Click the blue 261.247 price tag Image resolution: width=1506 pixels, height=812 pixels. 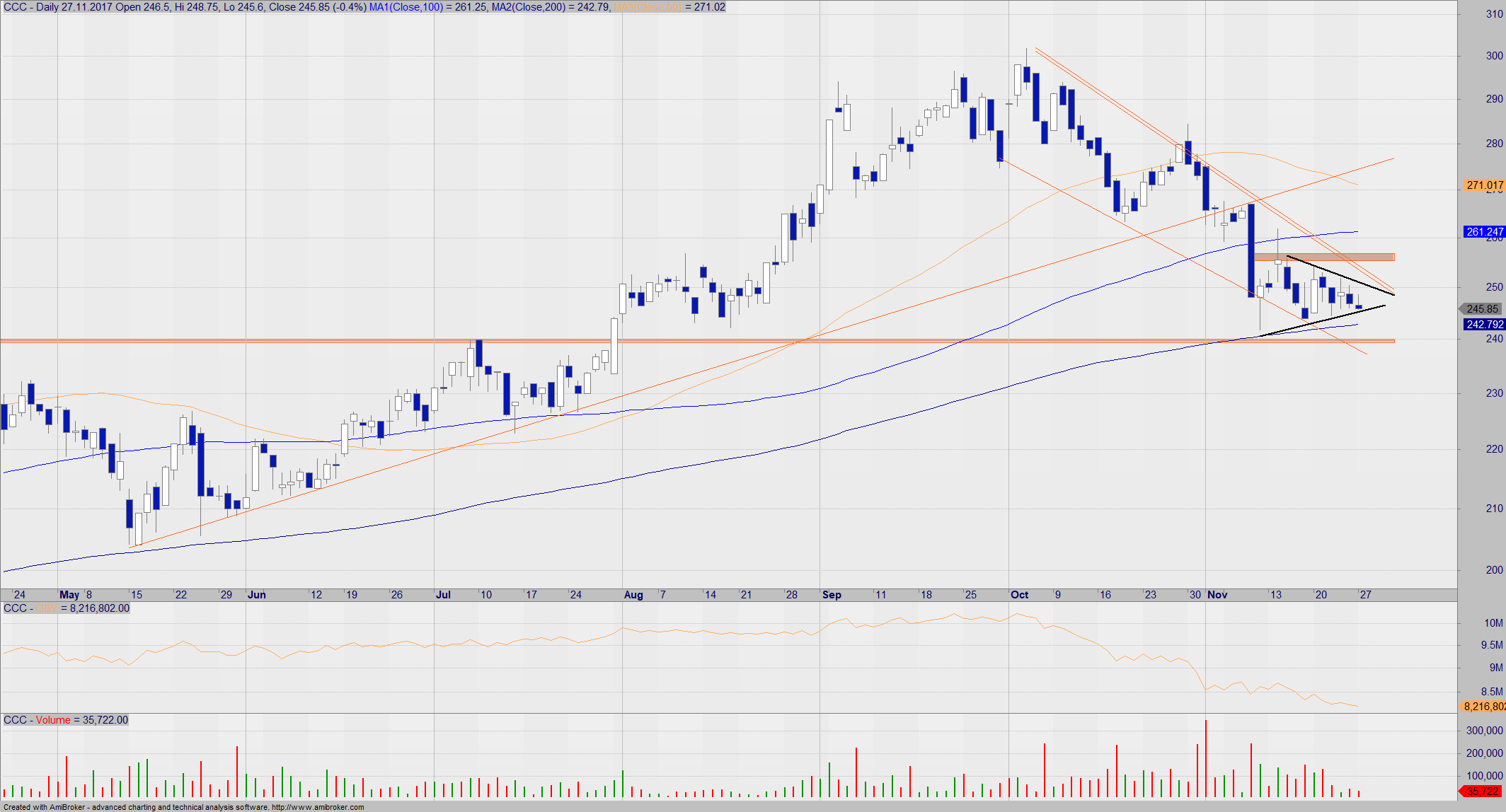[x=1484, y=232]
